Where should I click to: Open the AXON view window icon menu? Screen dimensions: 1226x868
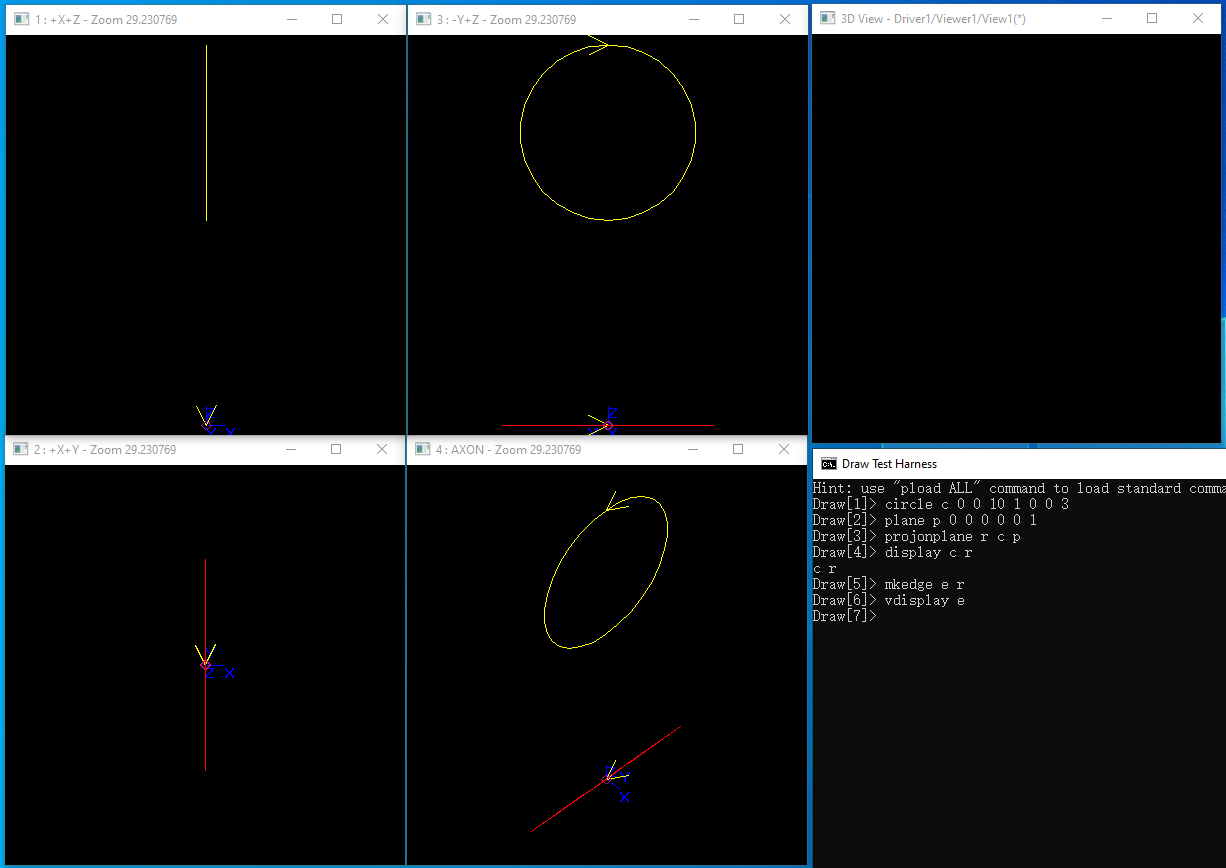pyautogui.click(x=422, y=450)
